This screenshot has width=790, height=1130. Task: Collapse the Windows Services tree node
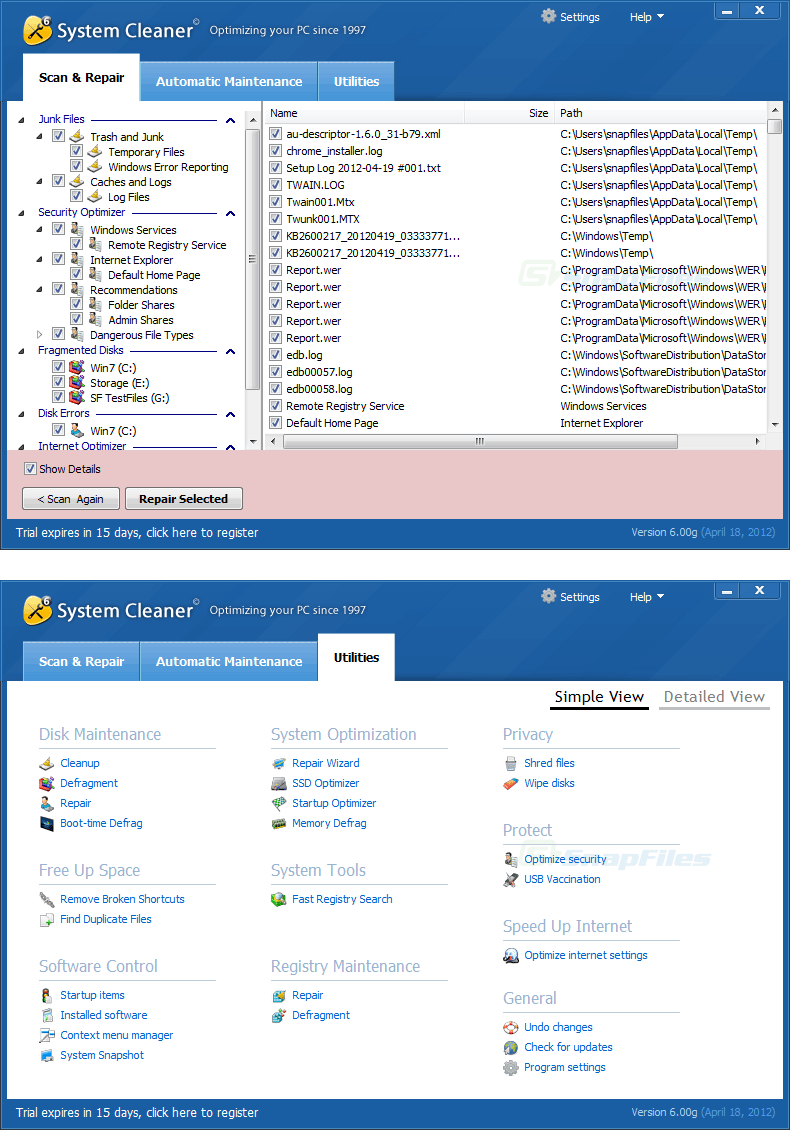(x=40, y=229)
